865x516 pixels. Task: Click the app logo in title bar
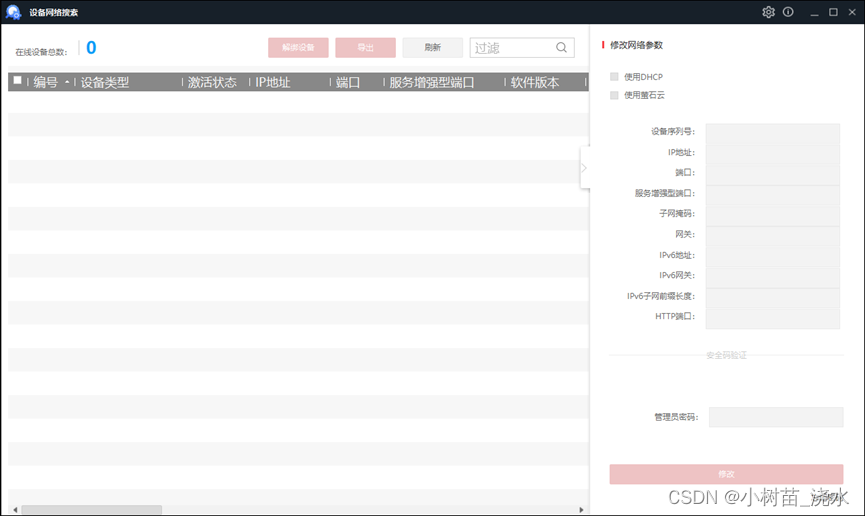[13, 12]
